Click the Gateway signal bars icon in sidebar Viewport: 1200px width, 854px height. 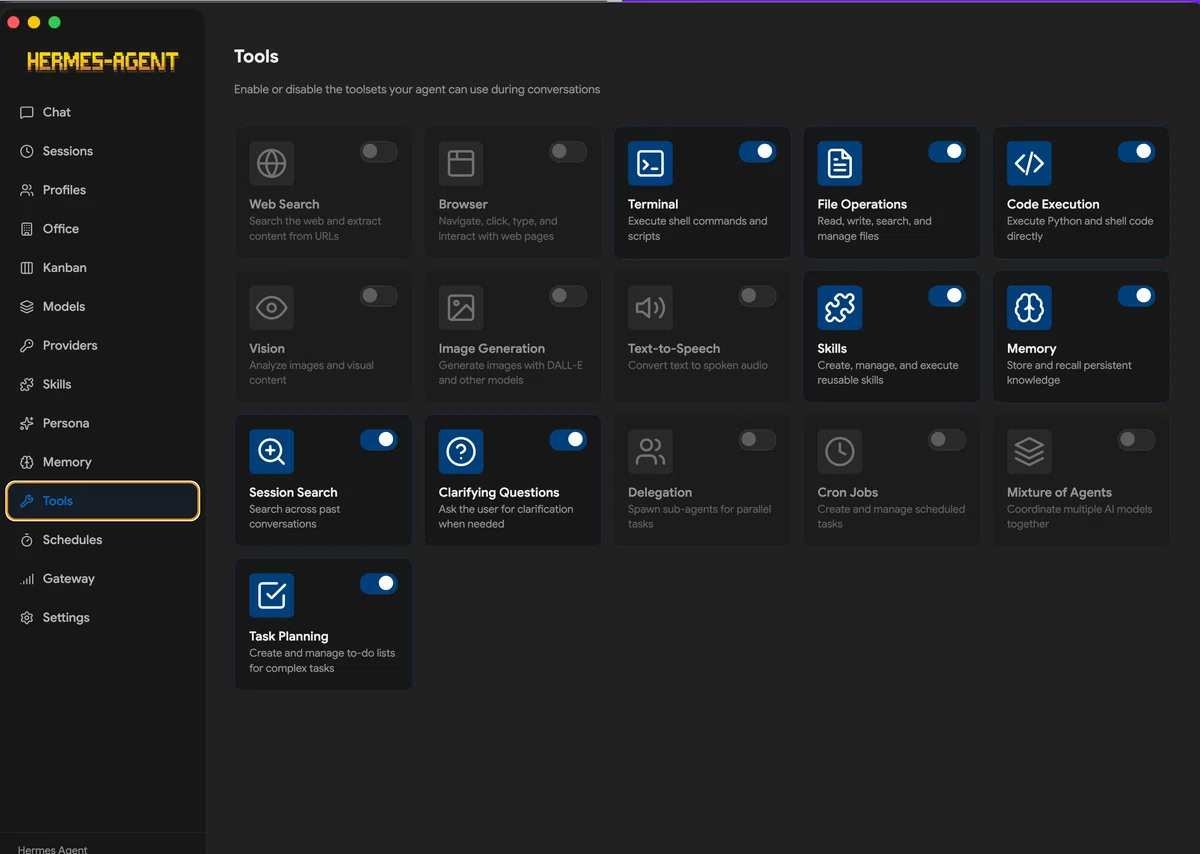[27, 579]
